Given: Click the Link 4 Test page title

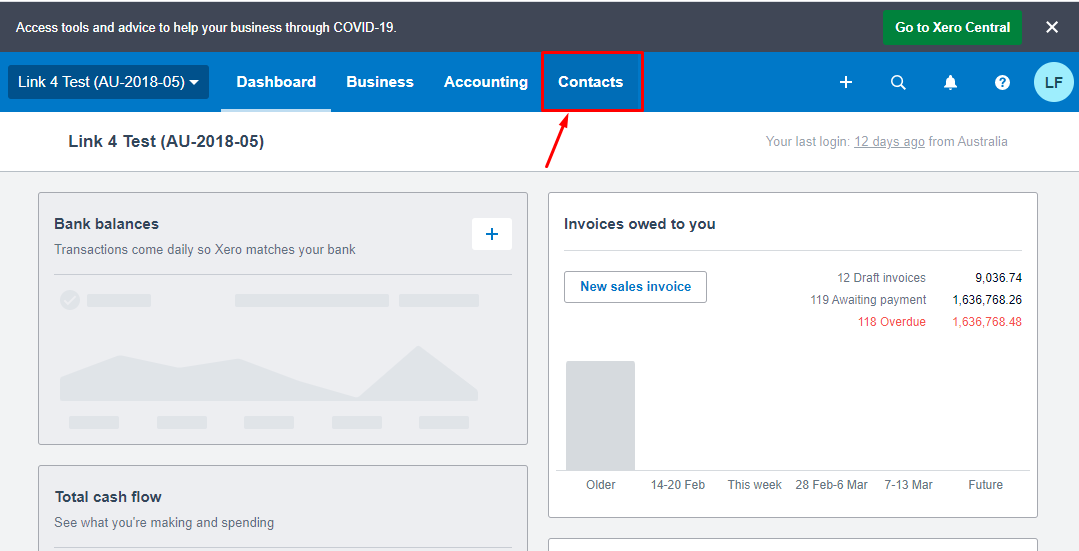Looking at the screenshot, I should click(166, 142).
